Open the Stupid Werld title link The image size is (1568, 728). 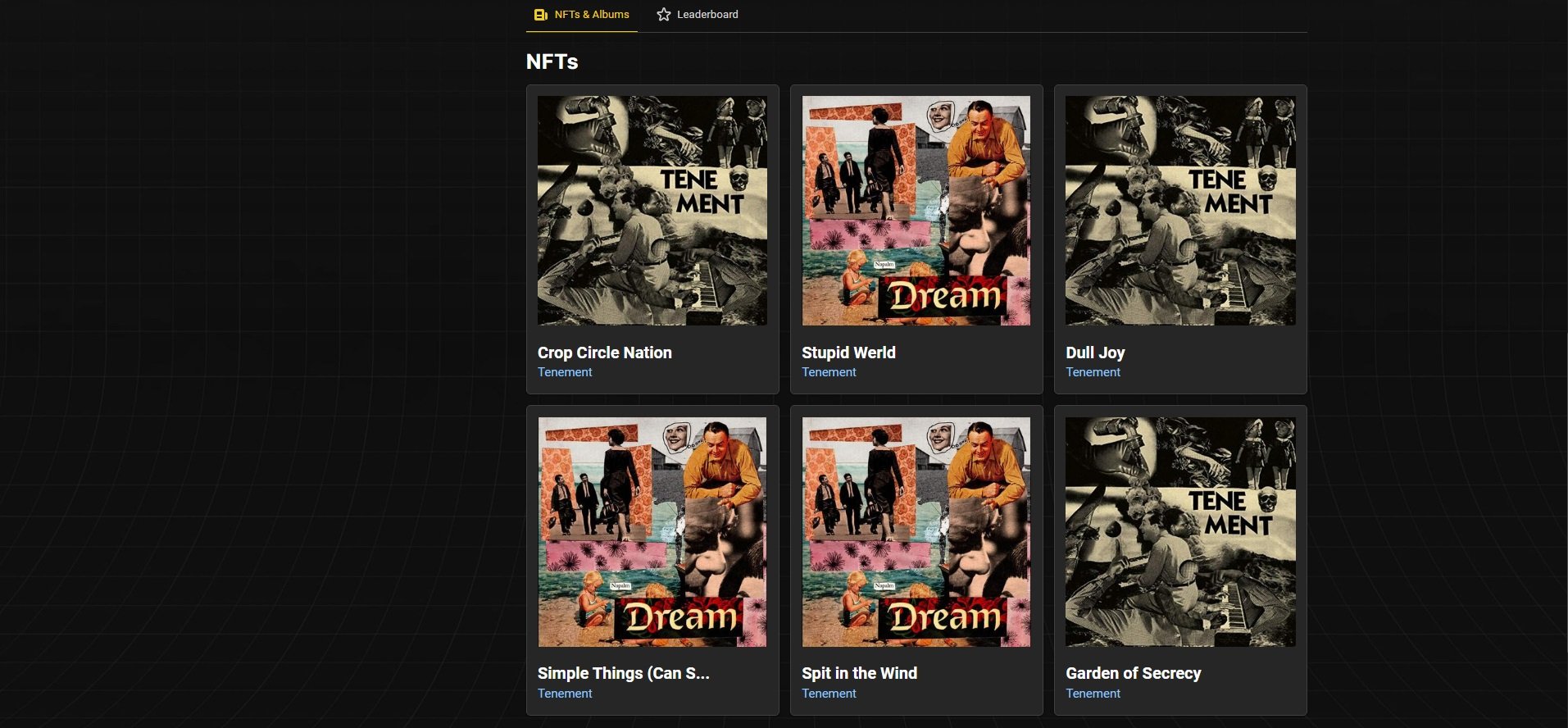pos(848,353)
